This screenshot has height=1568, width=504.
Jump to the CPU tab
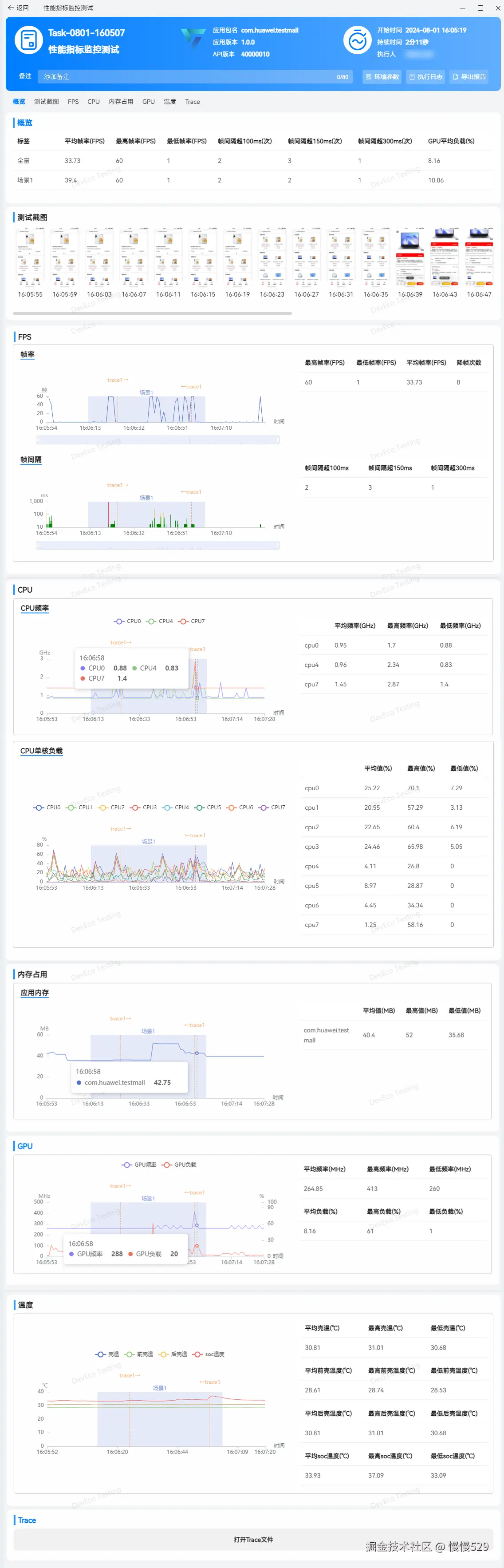(x=94, y=102)
